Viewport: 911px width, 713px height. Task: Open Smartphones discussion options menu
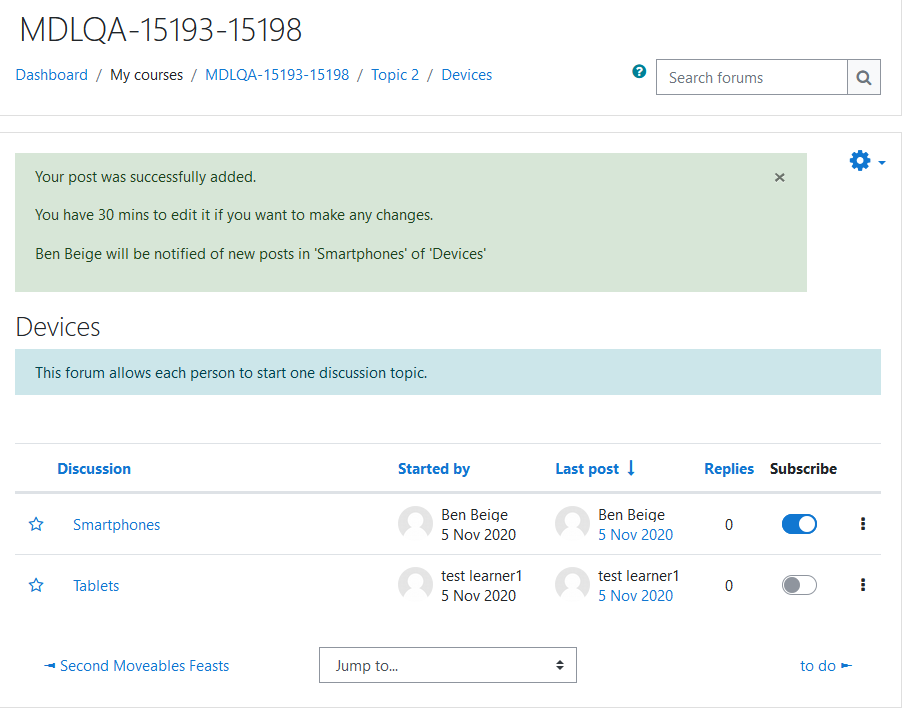(863, 524)
